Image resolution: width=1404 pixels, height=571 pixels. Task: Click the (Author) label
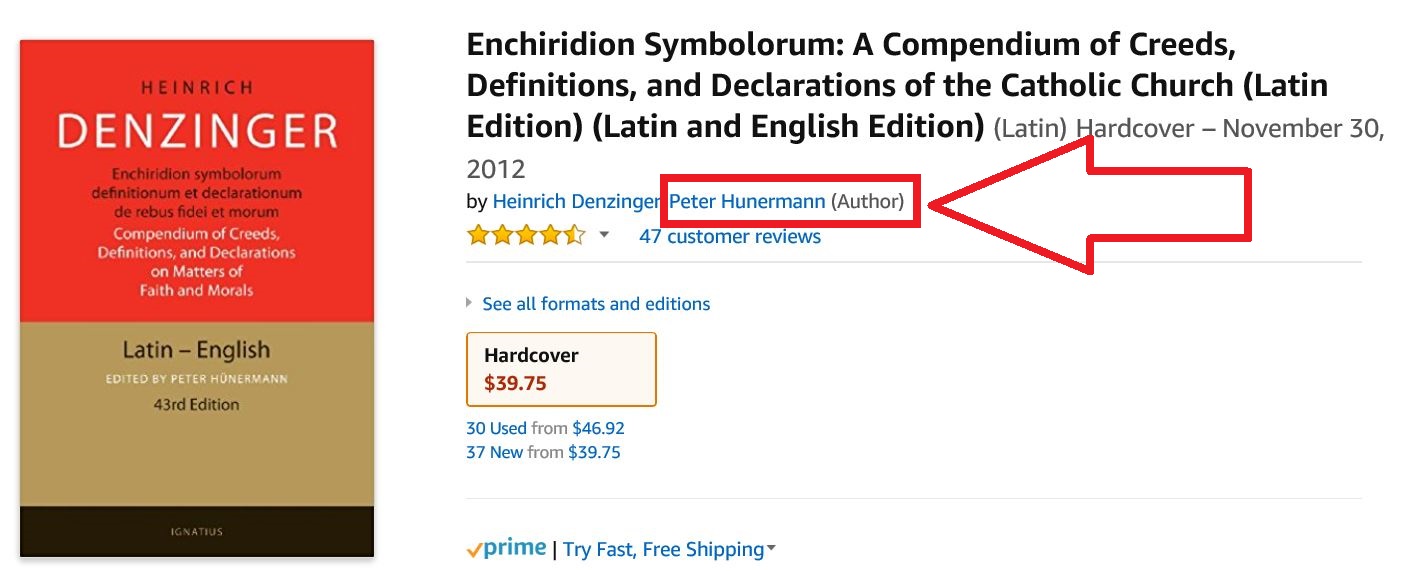[x=867, y=202]
